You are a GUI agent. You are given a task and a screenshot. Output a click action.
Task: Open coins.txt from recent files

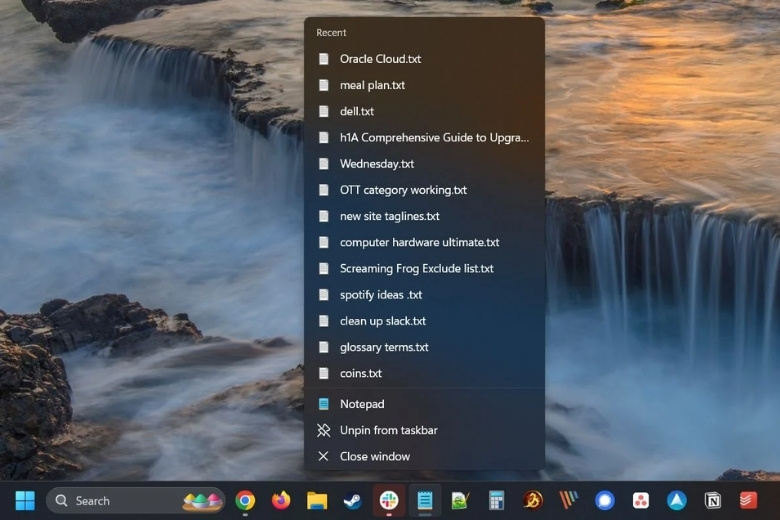(x=360, y=373)
